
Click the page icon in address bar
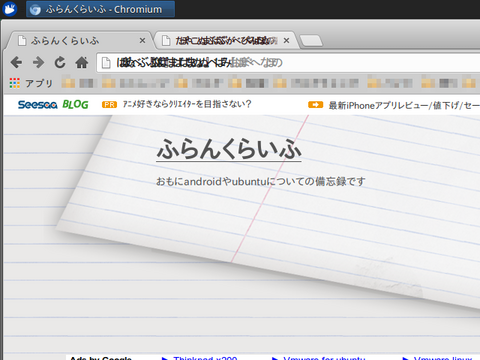106,63
